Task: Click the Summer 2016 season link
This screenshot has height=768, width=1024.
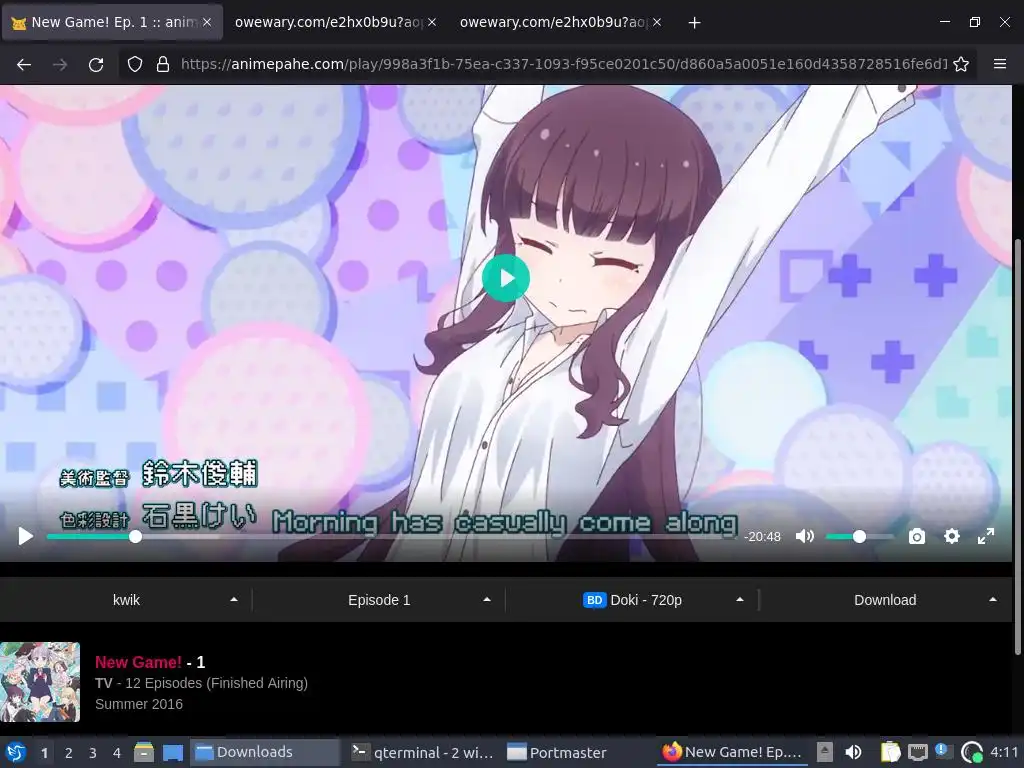Action: click(x=139, y=704)
